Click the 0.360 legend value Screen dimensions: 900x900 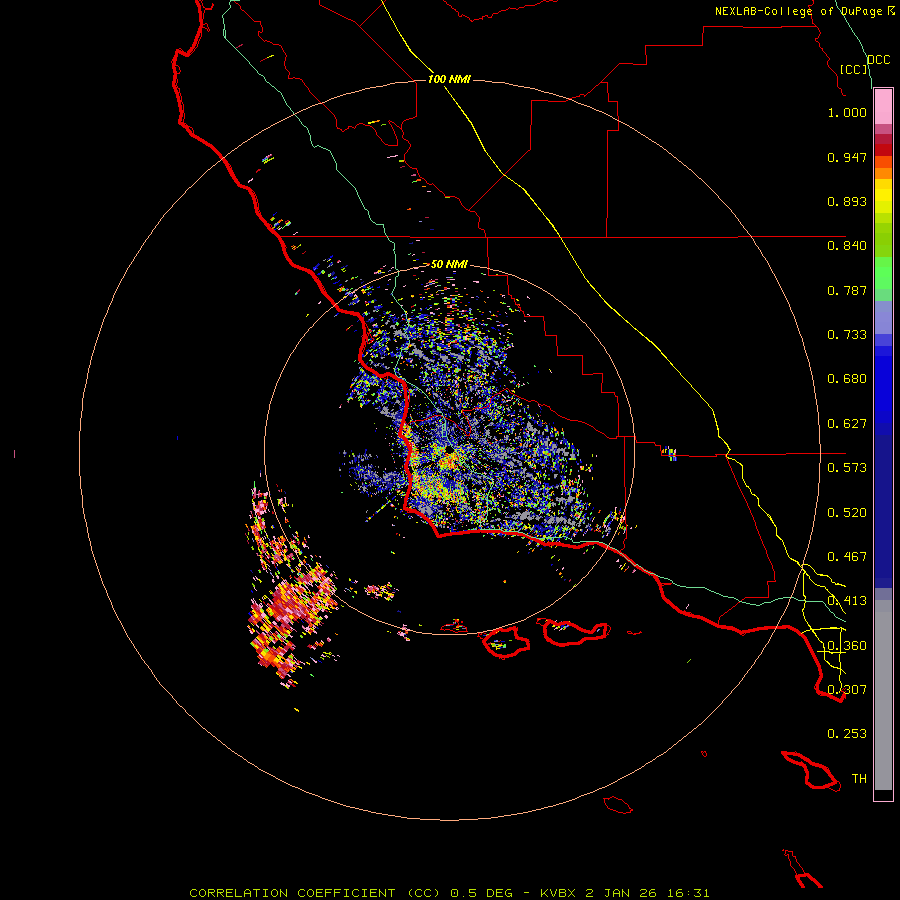[x=847, y=646]
